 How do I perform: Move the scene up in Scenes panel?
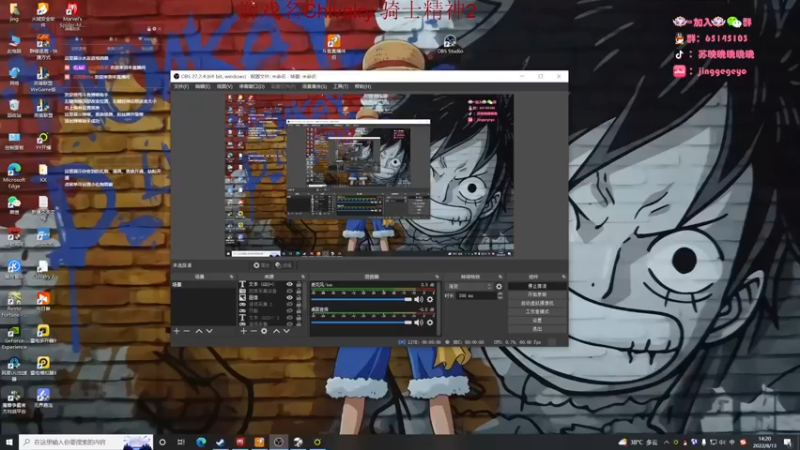click(199, 331)
